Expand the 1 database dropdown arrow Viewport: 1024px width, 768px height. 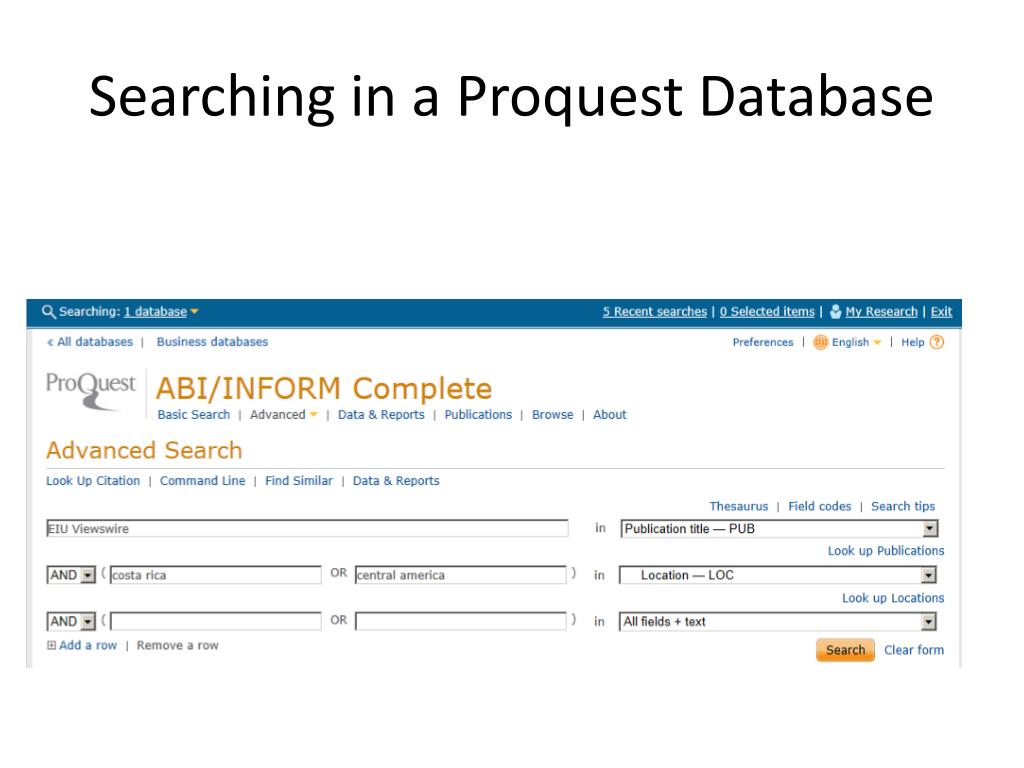pyautogui.click(x=194, y=312)
